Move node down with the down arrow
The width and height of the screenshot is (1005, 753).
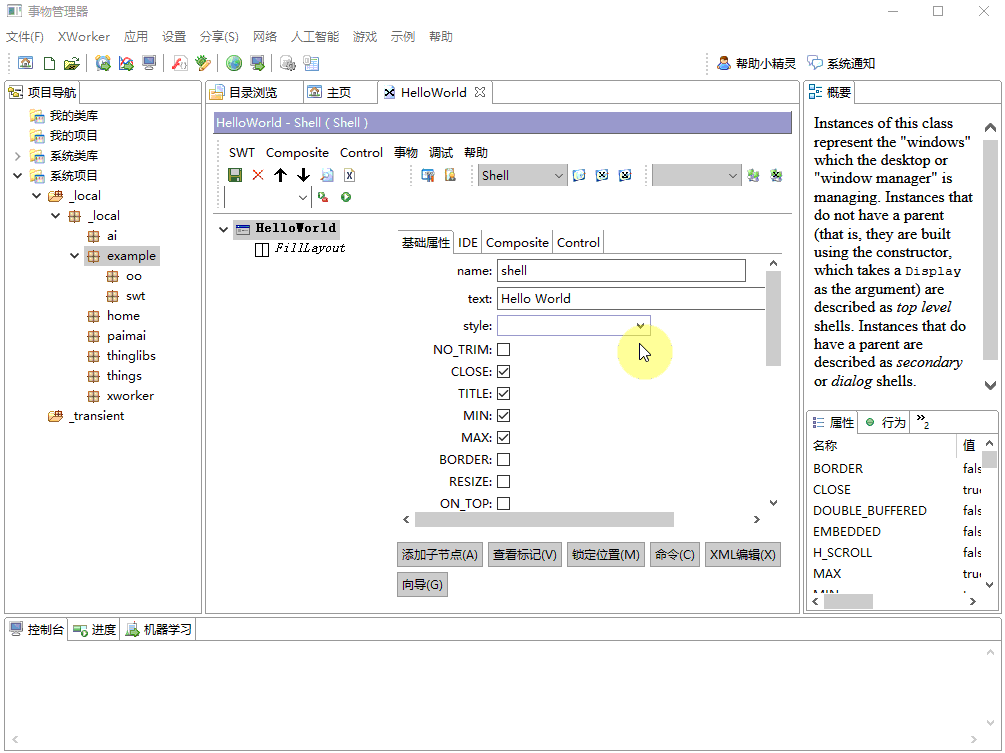[x=303, y=175]
